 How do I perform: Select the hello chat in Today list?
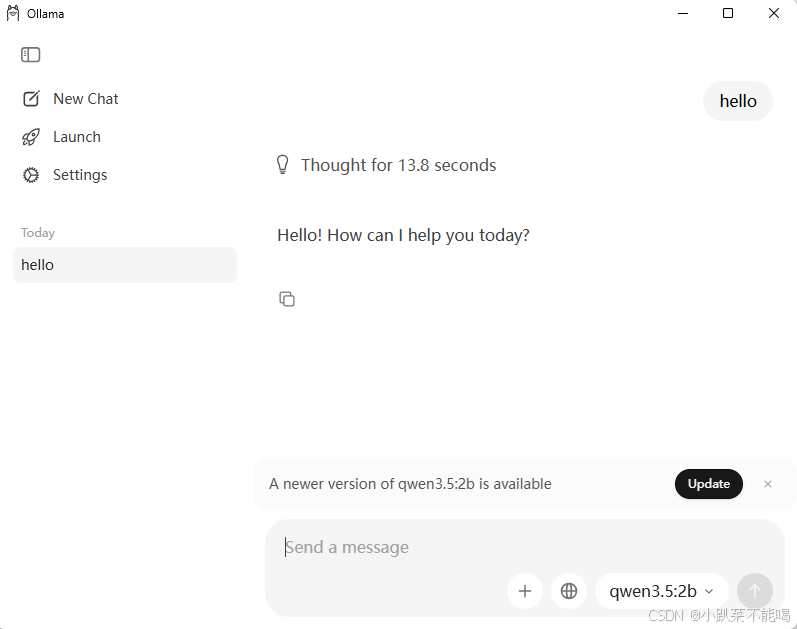(x=125, y=265)
